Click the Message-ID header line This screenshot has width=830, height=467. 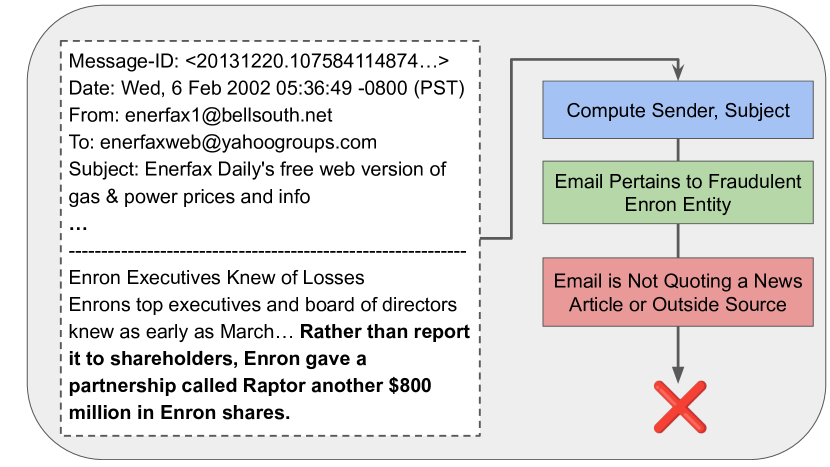tap(259, 61)
